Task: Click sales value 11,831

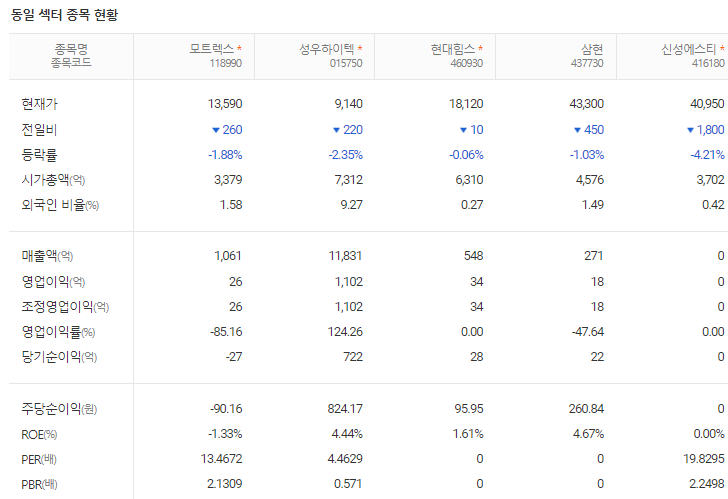Action: click(345, 256)
